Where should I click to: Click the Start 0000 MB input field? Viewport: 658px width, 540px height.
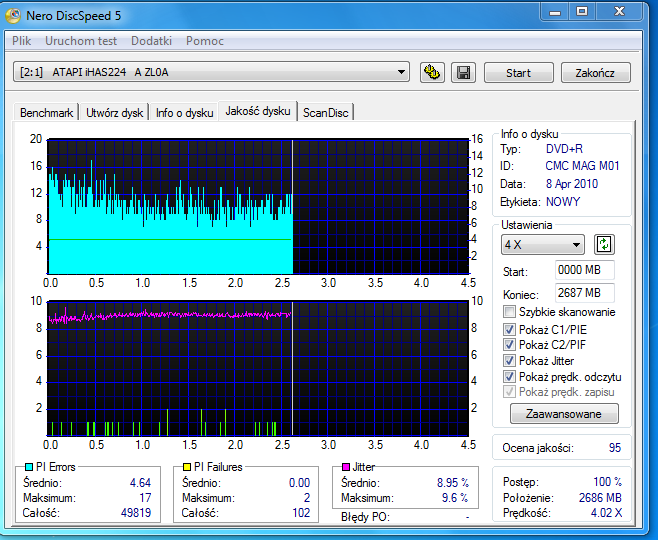pyautogui.click(x=585, y=270)
